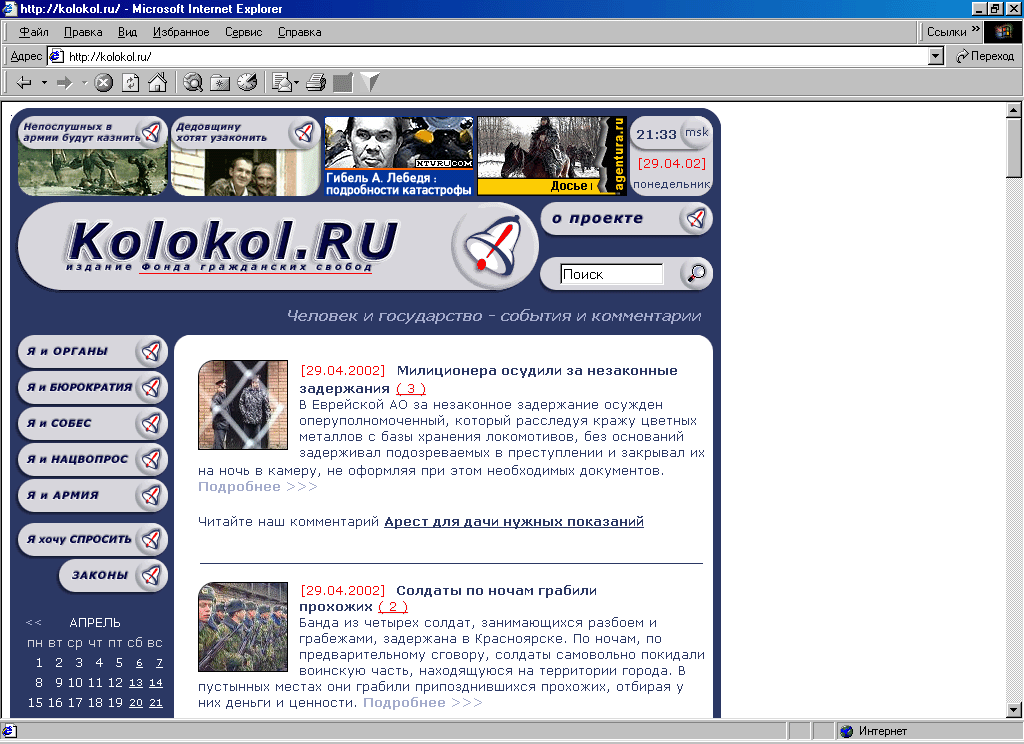This screenshot has width=1024, height=744.
Task: Open the Правка menu
Action: [x=83, y=32]
